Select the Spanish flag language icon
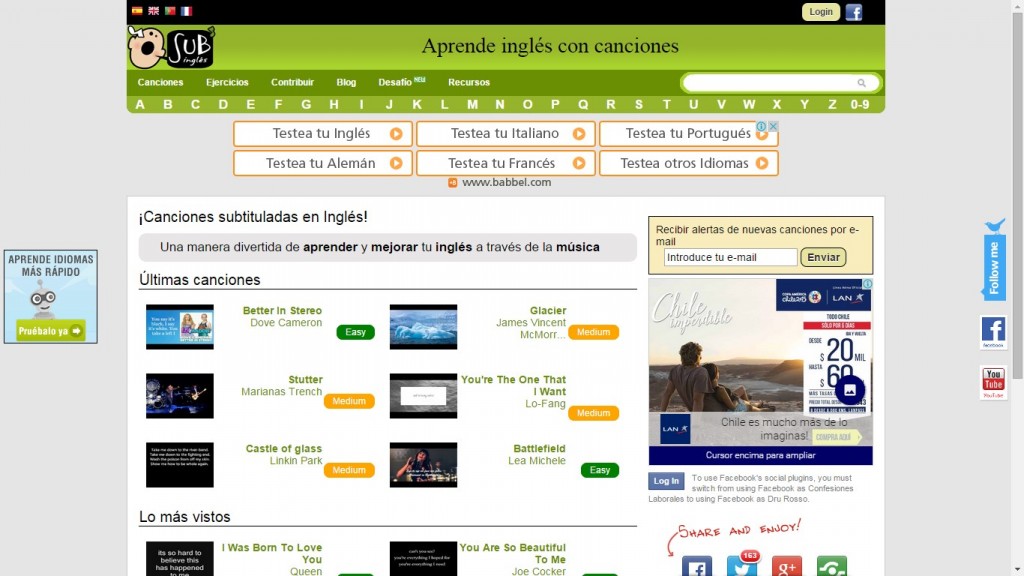This screenshot has height=576, width=1024. [137, 11]
